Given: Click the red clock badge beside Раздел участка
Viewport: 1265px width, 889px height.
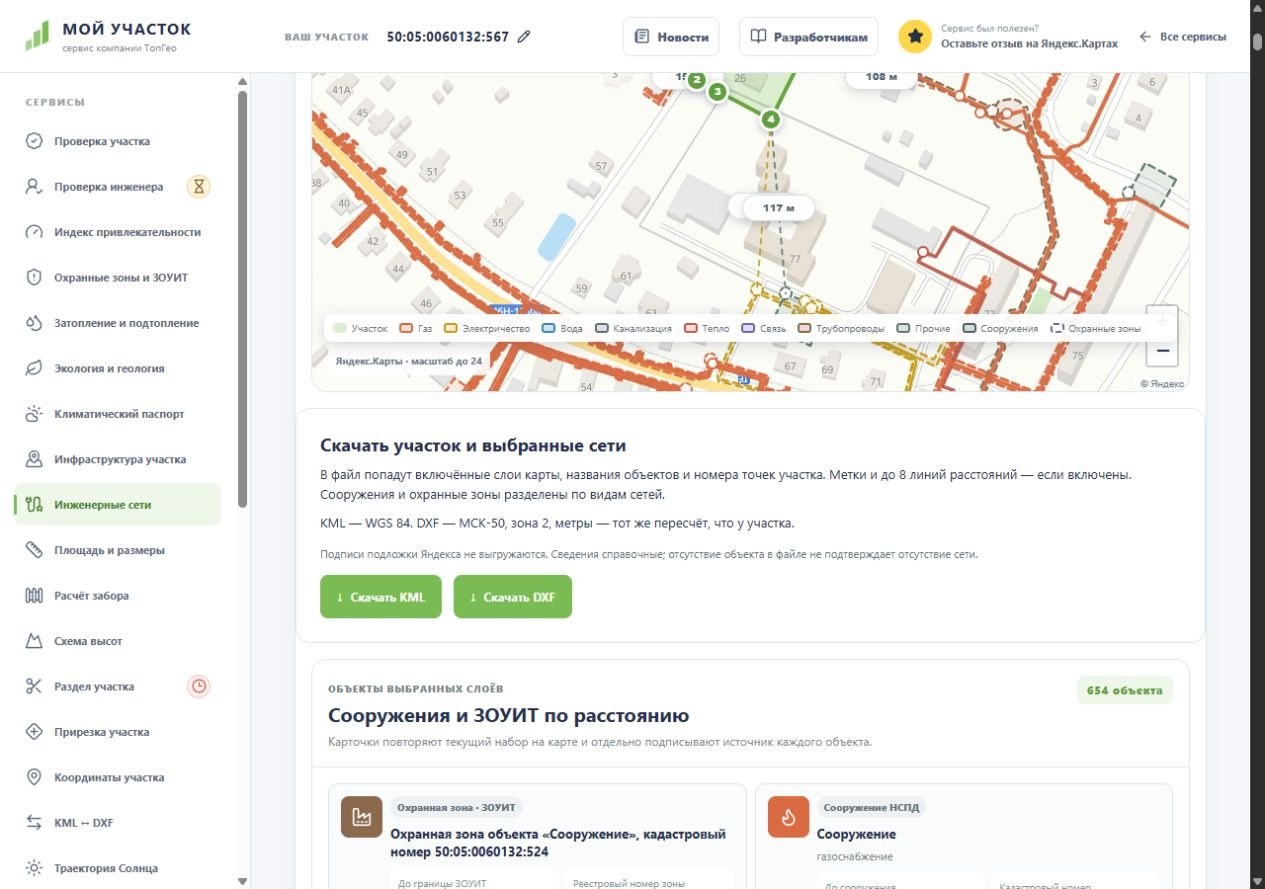Looking at the screenshot, I should [199, 686].
